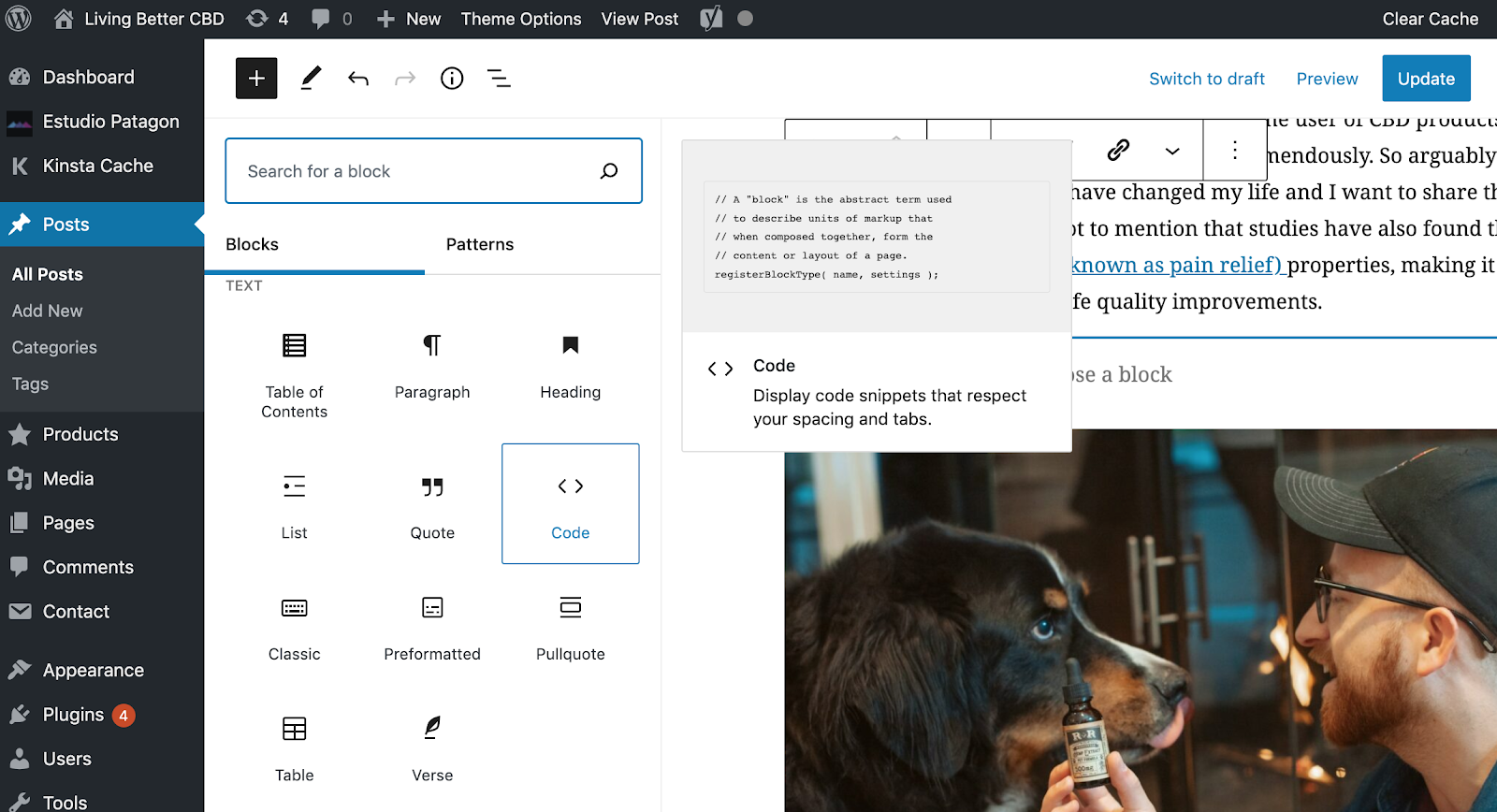Insert a Table of Contents block
Screen dimensions: 1497x812
(x=294, y=374)
